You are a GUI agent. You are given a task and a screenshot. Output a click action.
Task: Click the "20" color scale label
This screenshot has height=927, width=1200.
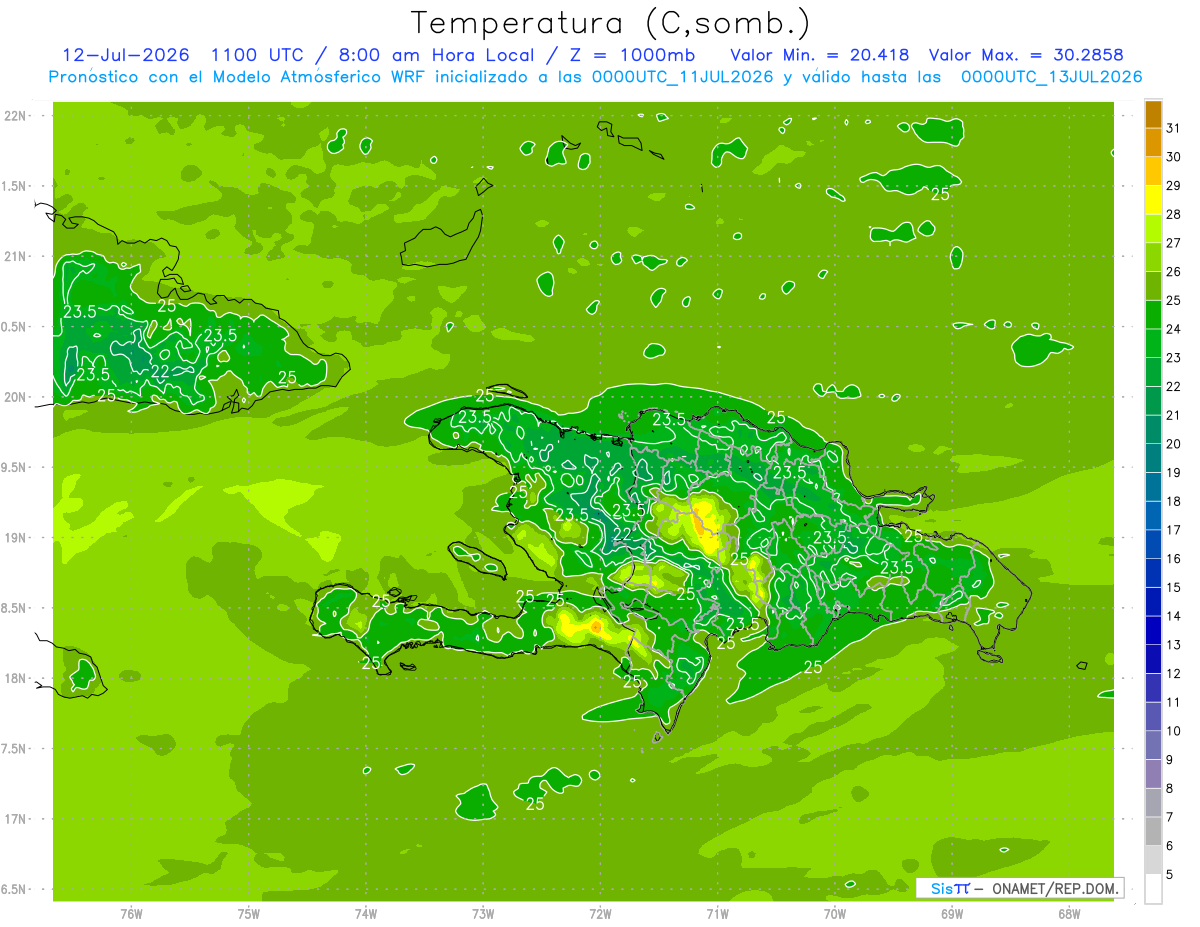coord(1174,444)
